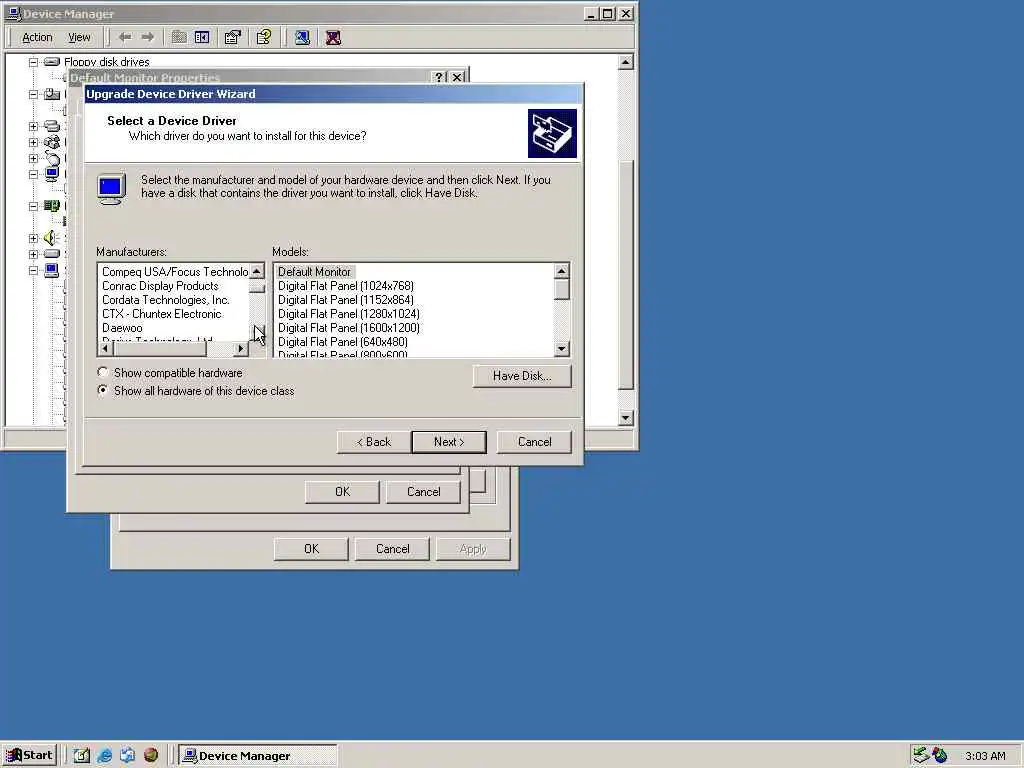The height and width of the screenshot is (768, 1024).
Task: Click the wizard banner hardware icon
Action: [x=552, y=133]
